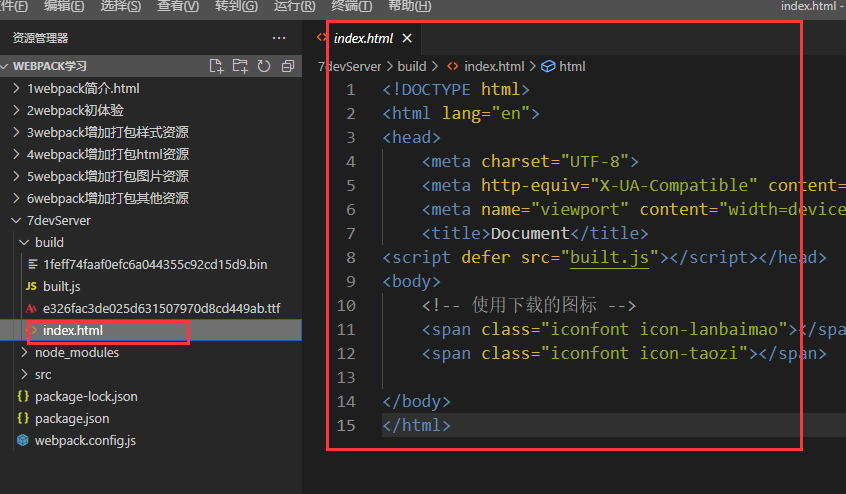This screenshot has height=494, width=846.
Task: Expand the 1webpack简介.html folder
Action: (16, 88)
